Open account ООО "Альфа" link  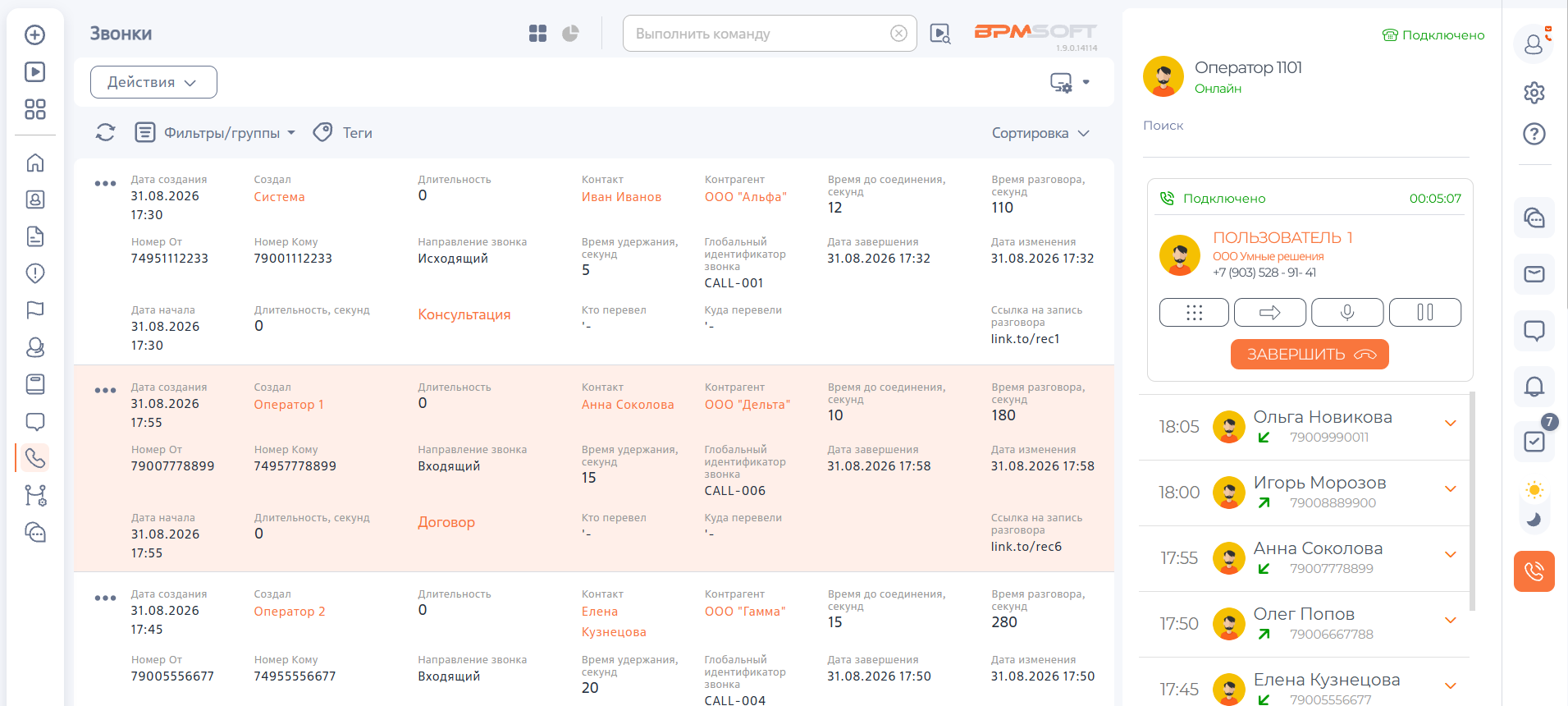click(745, 197)
